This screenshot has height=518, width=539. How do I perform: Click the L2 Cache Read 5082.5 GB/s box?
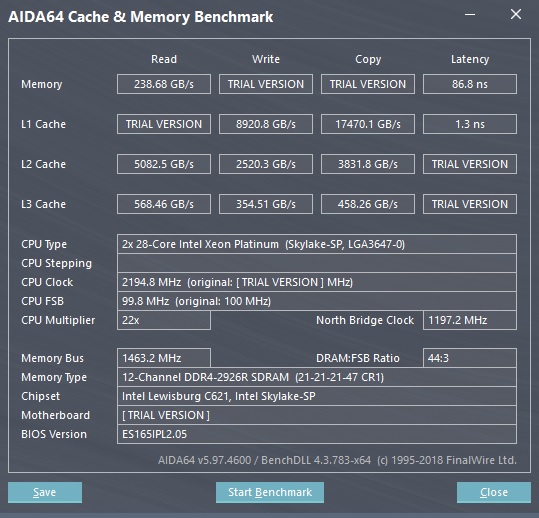[164, 164]
